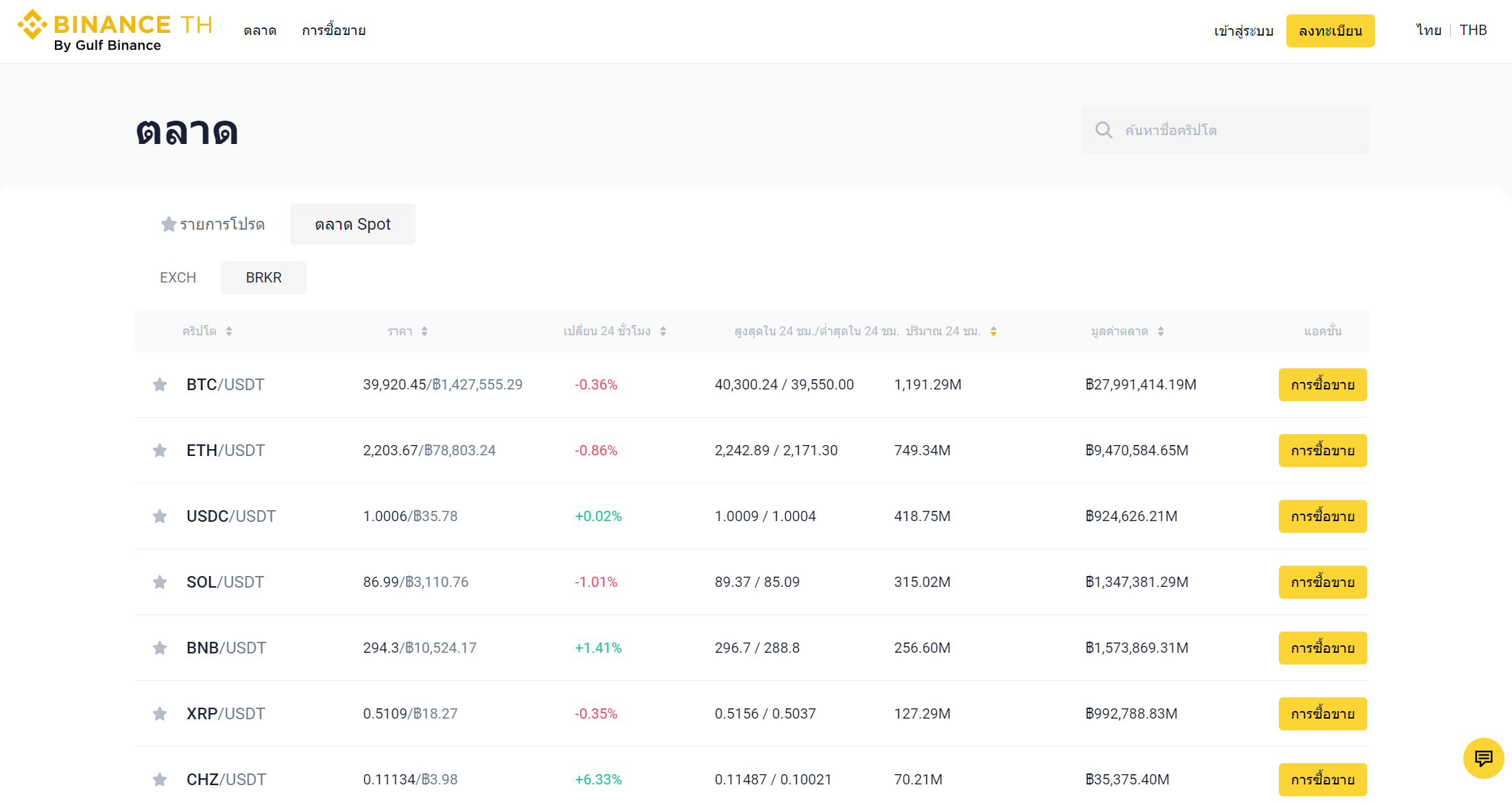1512x805 pixels.
Task: Star the USDC/USDT row
Action: click(x=160, y=516)
